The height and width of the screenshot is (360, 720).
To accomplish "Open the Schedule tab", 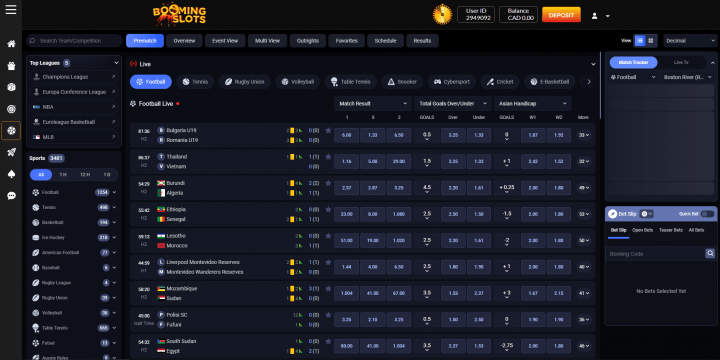I will click(x=385, y=41).
